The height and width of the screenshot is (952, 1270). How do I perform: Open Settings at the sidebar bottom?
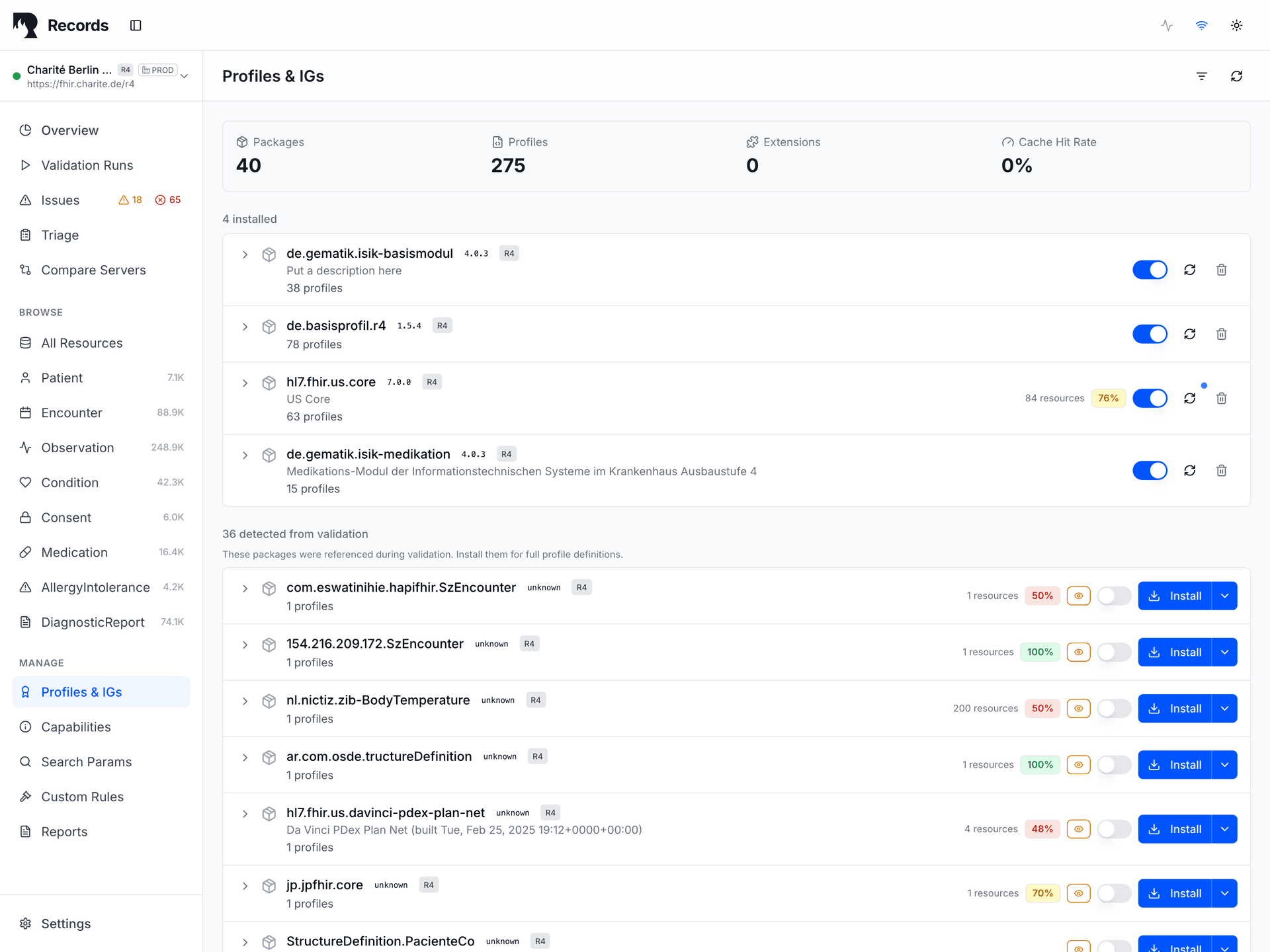[101, 924]
